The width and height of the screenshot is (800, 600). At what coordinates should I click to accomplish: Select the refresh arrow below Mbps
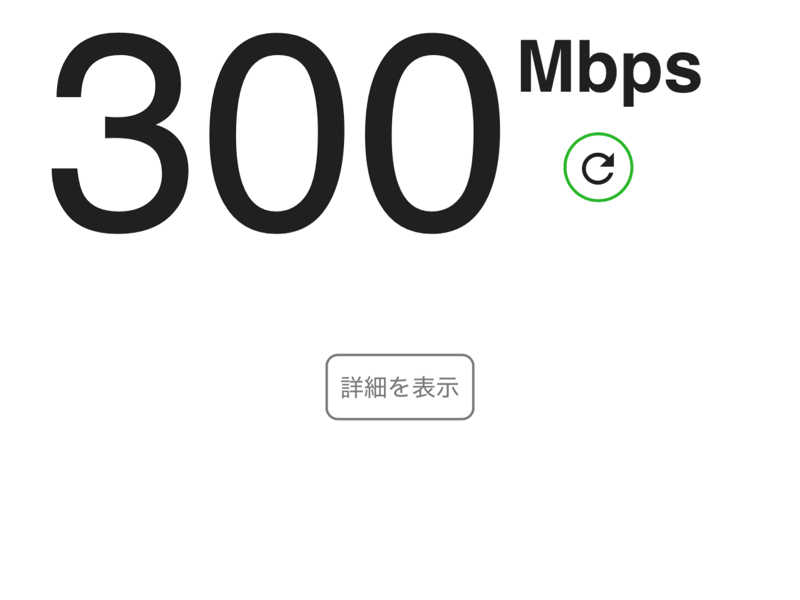click(x=598, y=167)
